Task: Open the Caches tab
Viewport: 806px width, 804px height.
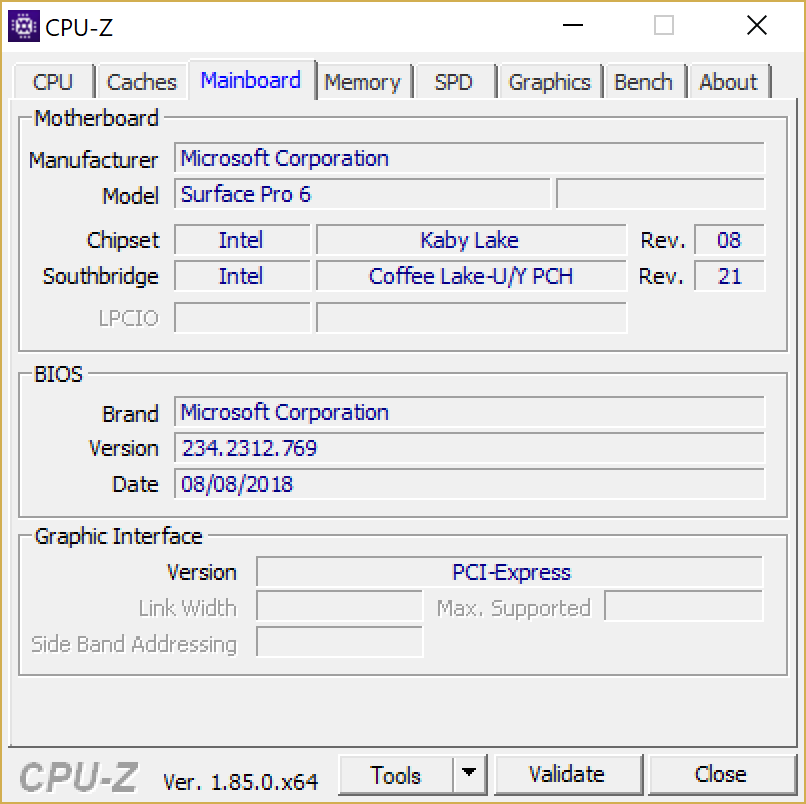Action: point(141,82)
